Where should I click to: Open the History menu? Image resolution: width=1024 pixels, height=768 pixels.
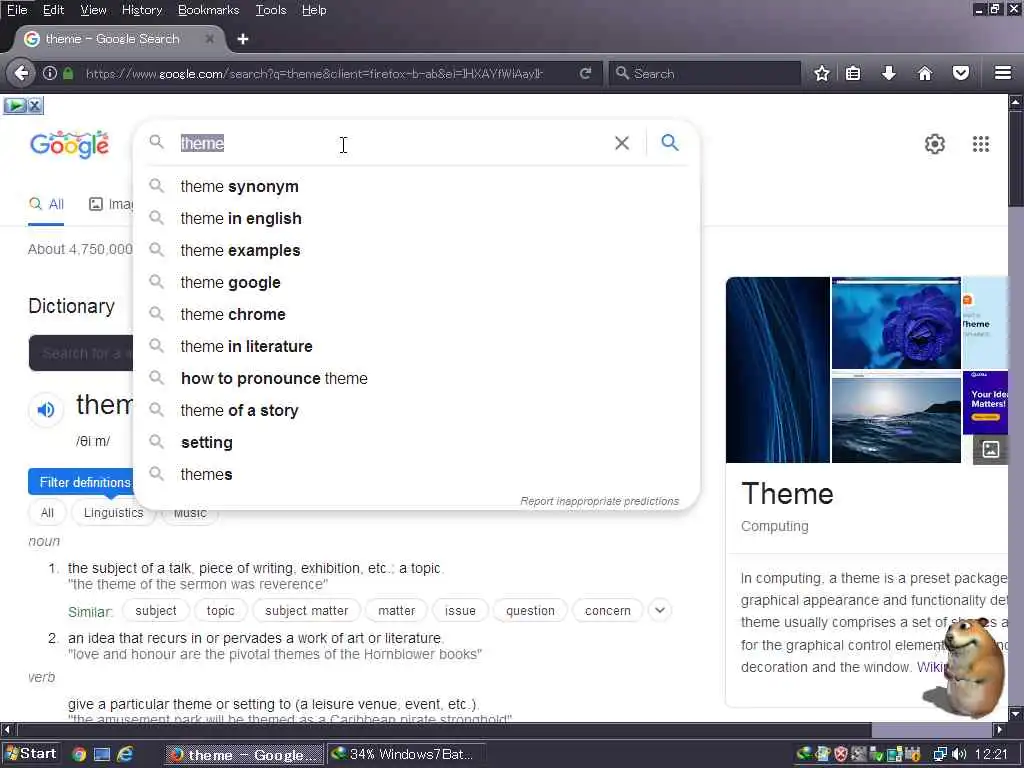click(x=142, y=10)
